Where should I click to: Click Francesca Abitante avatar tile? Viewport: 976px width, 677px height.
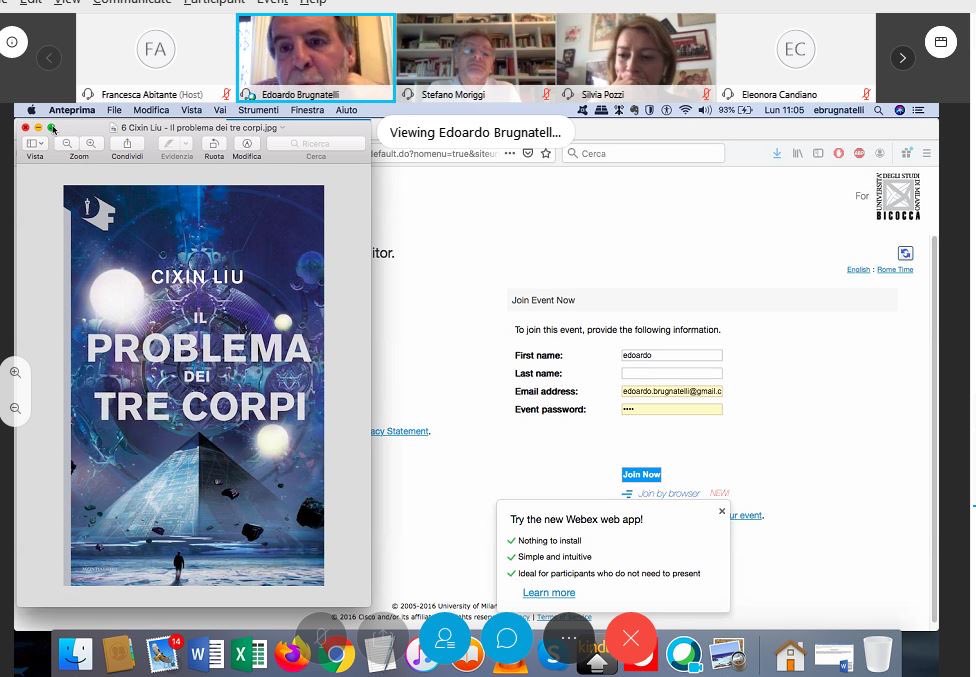(155, 58)
